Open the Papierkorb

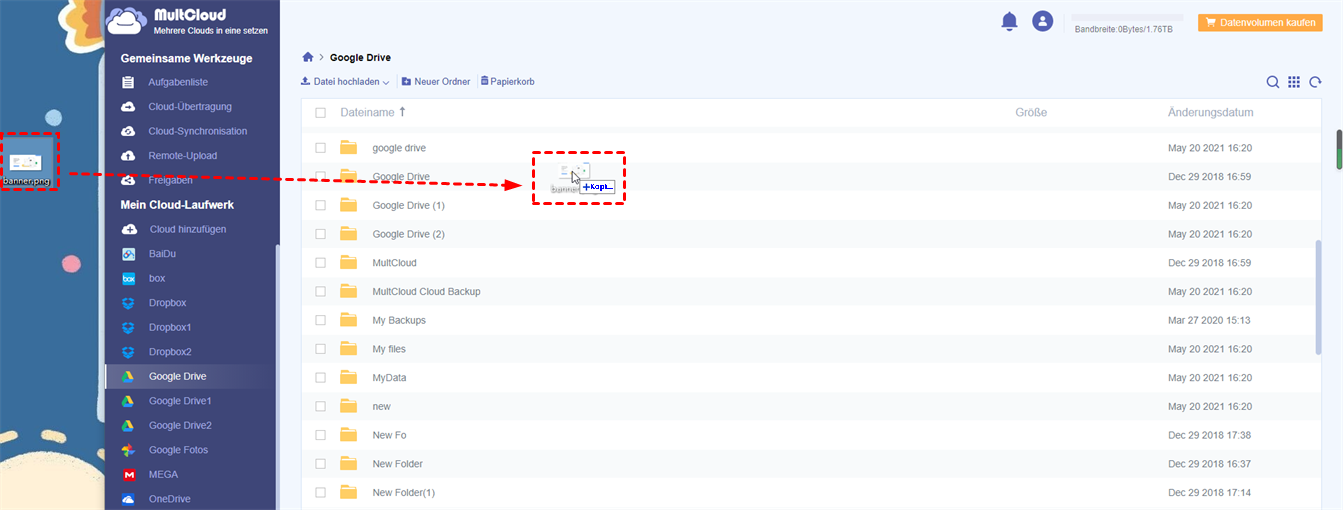click(507, 81)
